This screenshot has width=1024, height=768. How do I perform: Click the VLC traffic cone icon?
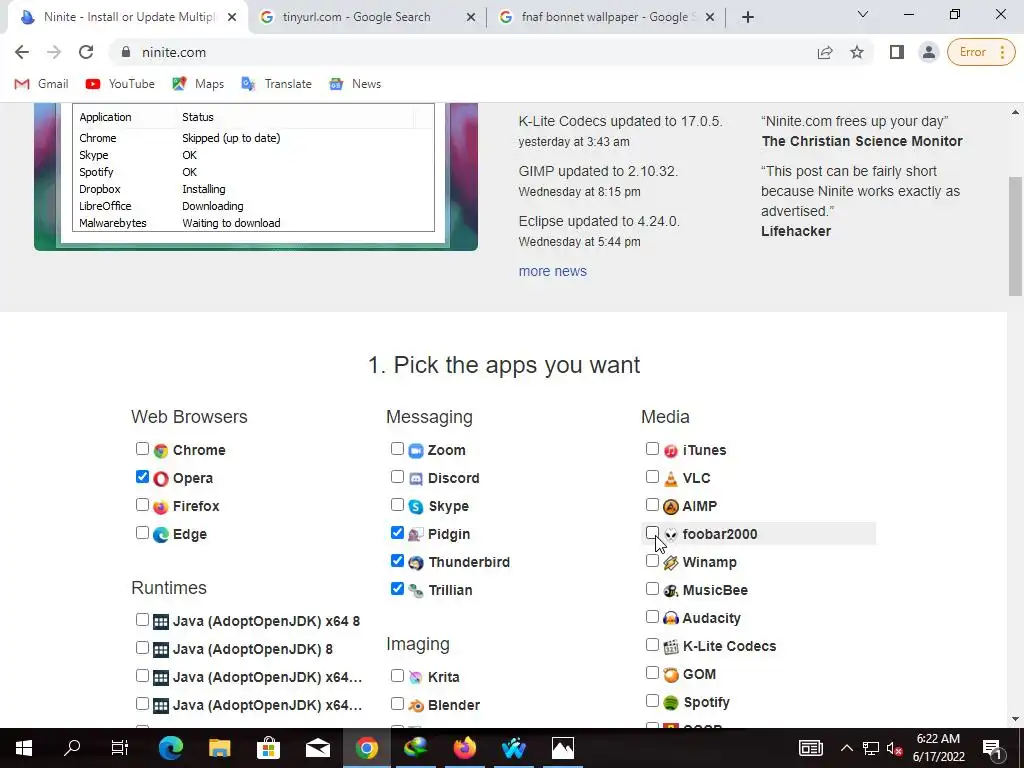tap(671, 479)
